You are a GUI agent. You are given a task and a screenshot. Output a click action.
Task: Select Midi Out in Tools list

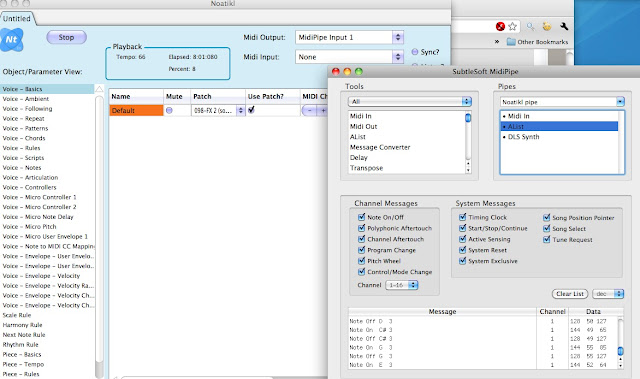tap(363, 126)
